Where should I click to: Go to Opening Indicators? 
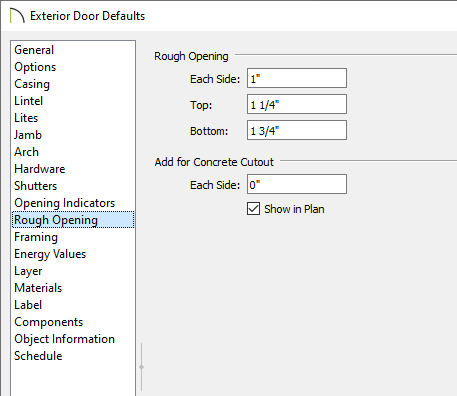(x=65, y=203)
